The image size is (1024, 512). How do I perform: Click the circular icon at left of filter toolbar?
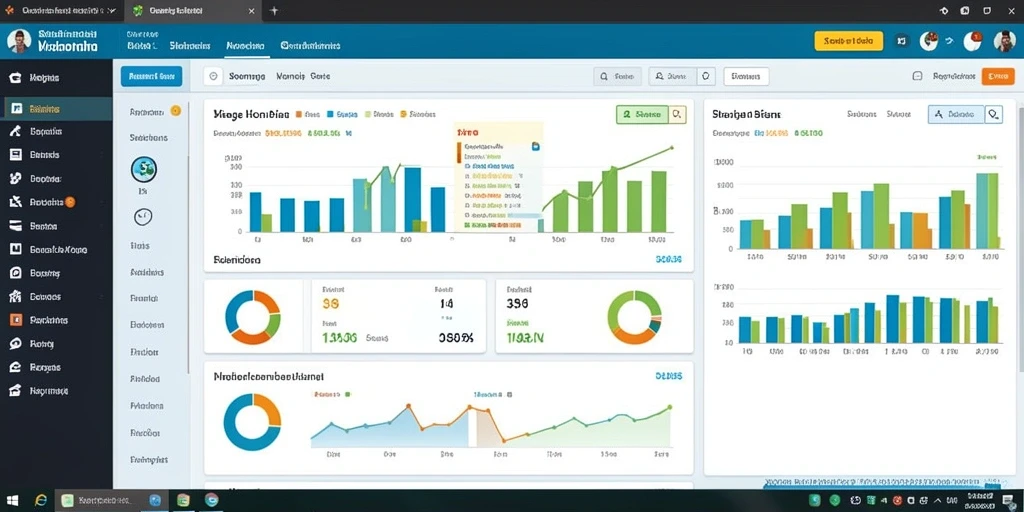click(213, 76)
